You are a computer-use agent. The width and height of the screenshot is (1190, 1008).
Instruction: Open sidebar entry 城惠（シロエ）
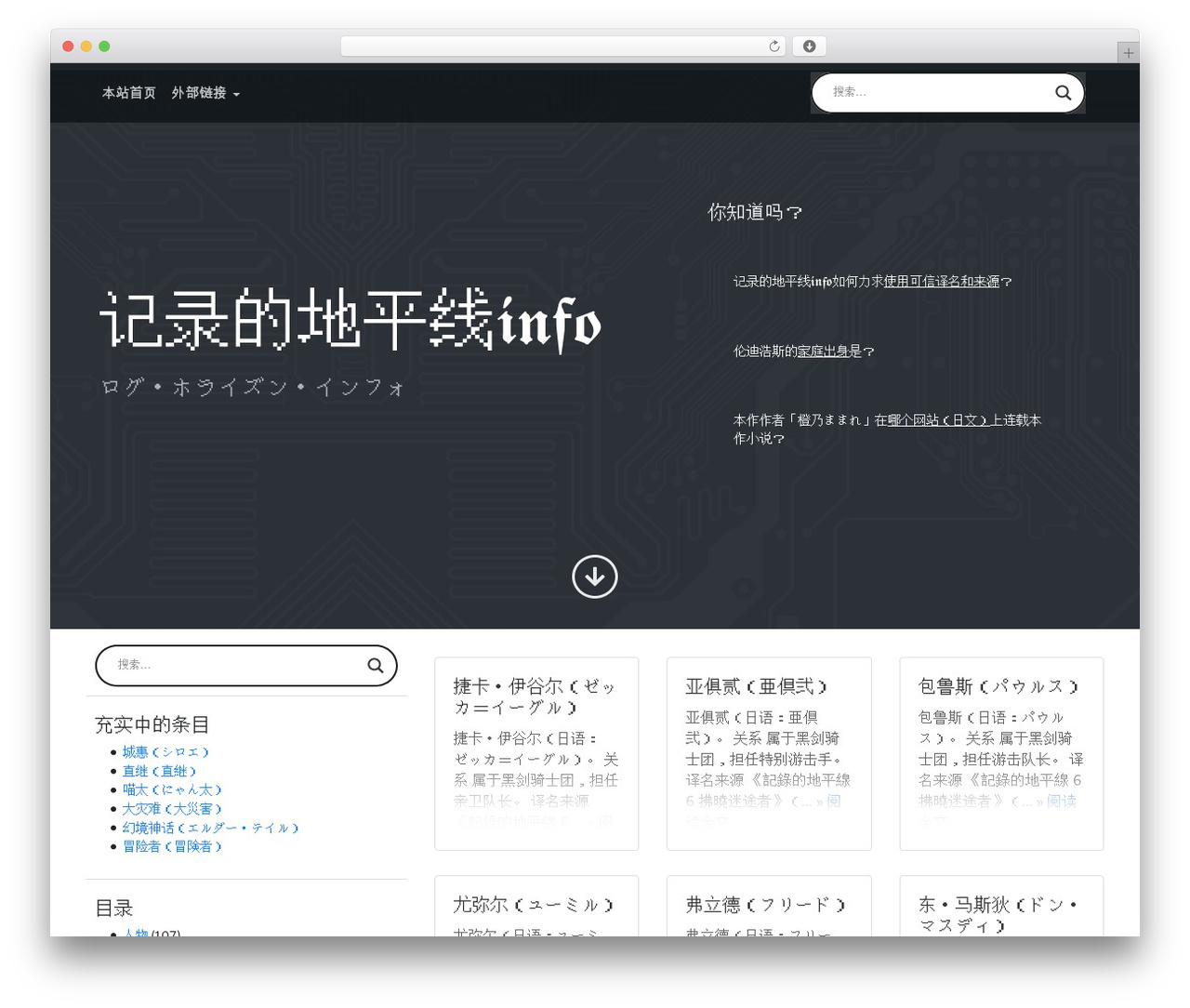pos(165,752)
